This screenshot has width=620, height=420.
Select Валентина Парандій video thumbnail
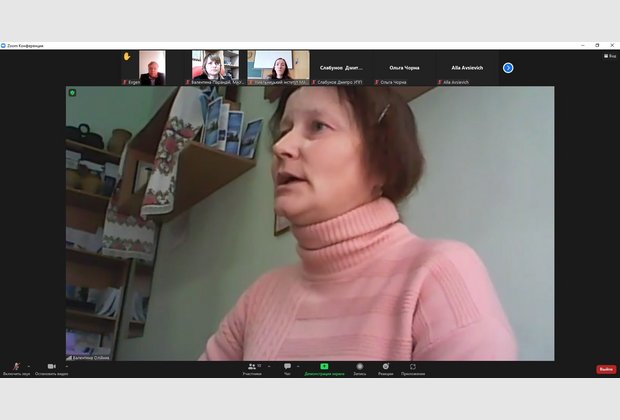[x=215, y=68]
